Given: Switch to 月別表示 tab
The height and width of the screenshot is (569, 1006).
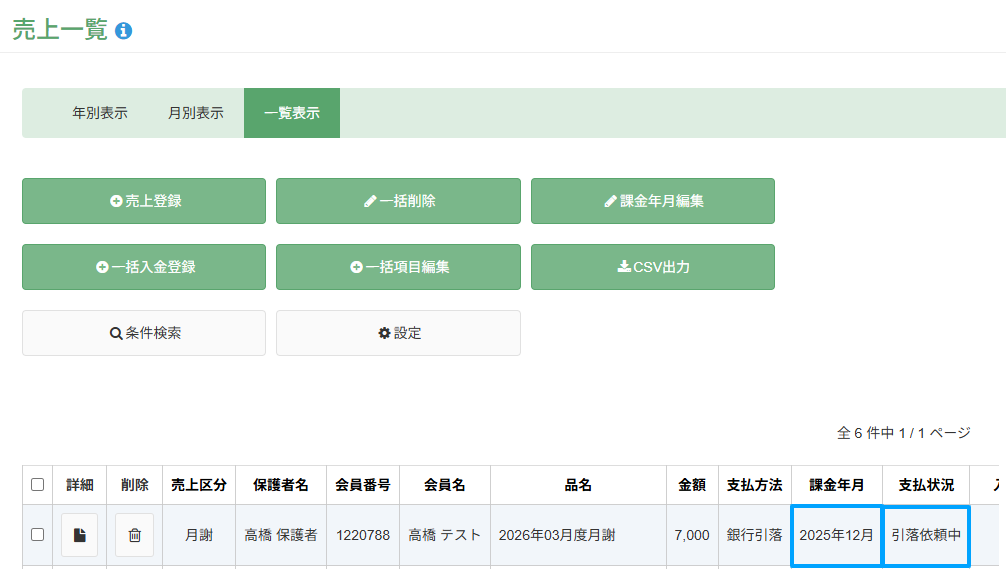Looking at the screenshot, I should [x=196, y=113].
